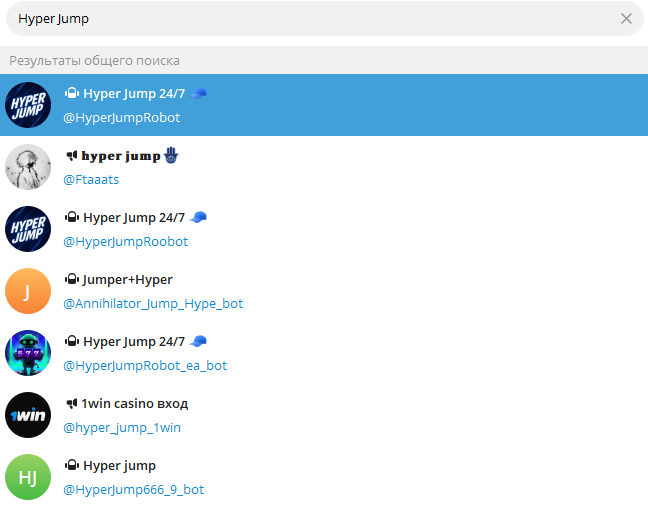Click the blue cap emoji in the highlighted result
Viewport: 648px width, 508px height.
coord(198,93)
